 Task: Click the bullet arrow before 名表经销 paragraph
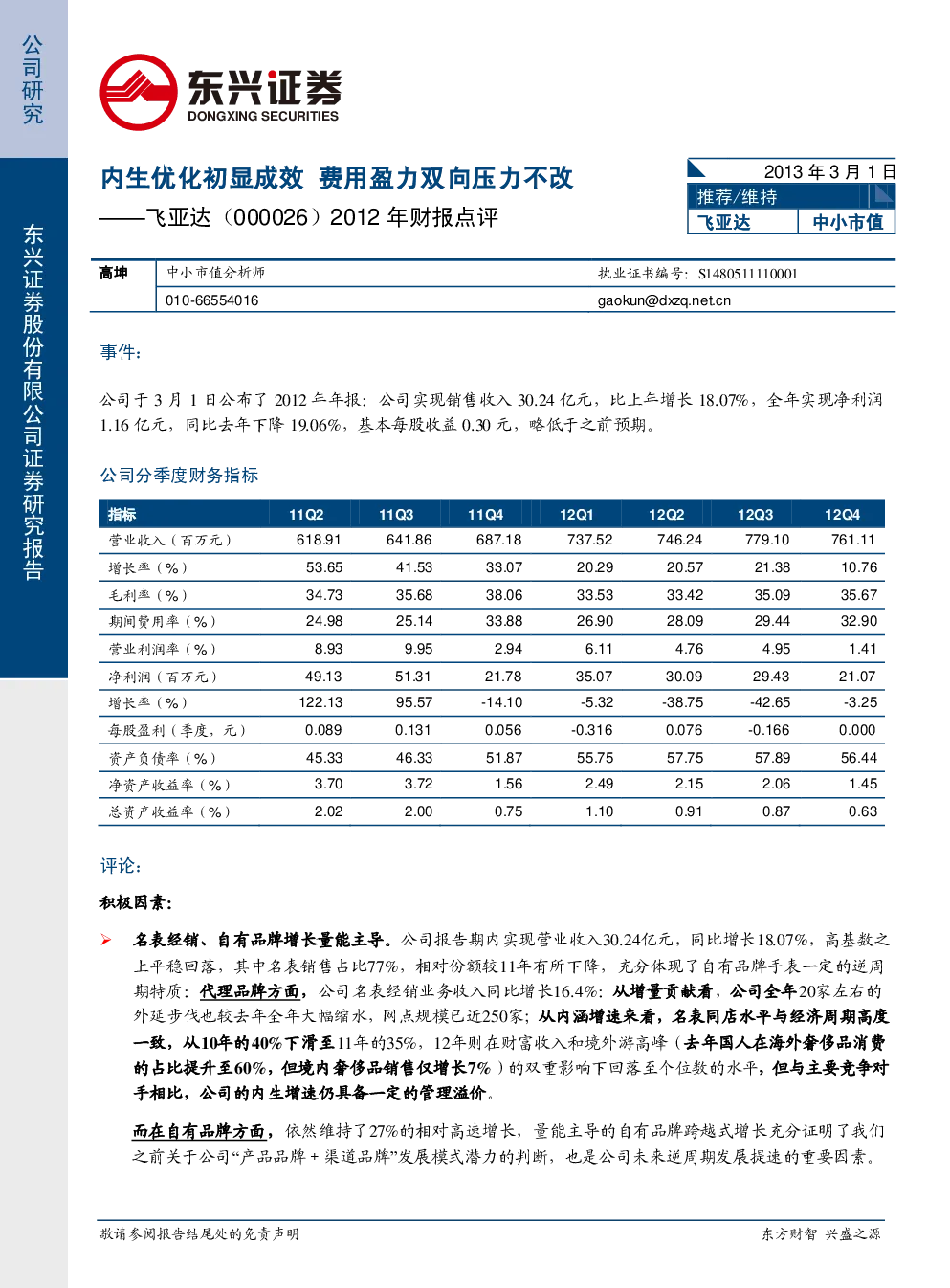(x=106, y=941)
